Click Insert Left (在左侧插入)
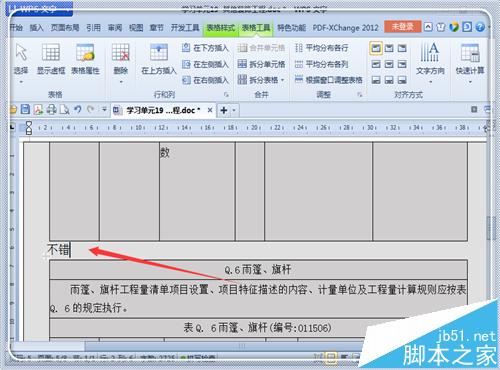 pyautogui.click(x=205, y=64)
